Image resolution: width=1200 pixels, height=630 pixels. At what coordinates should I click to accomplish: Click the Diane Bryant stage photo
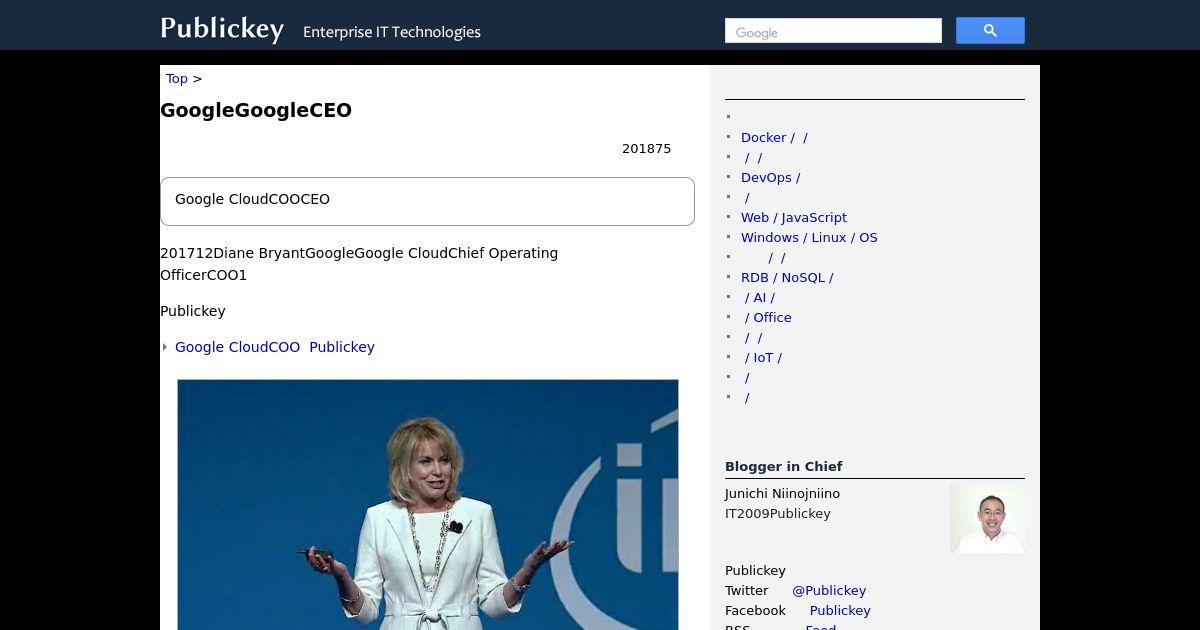[x=428, y=505]
